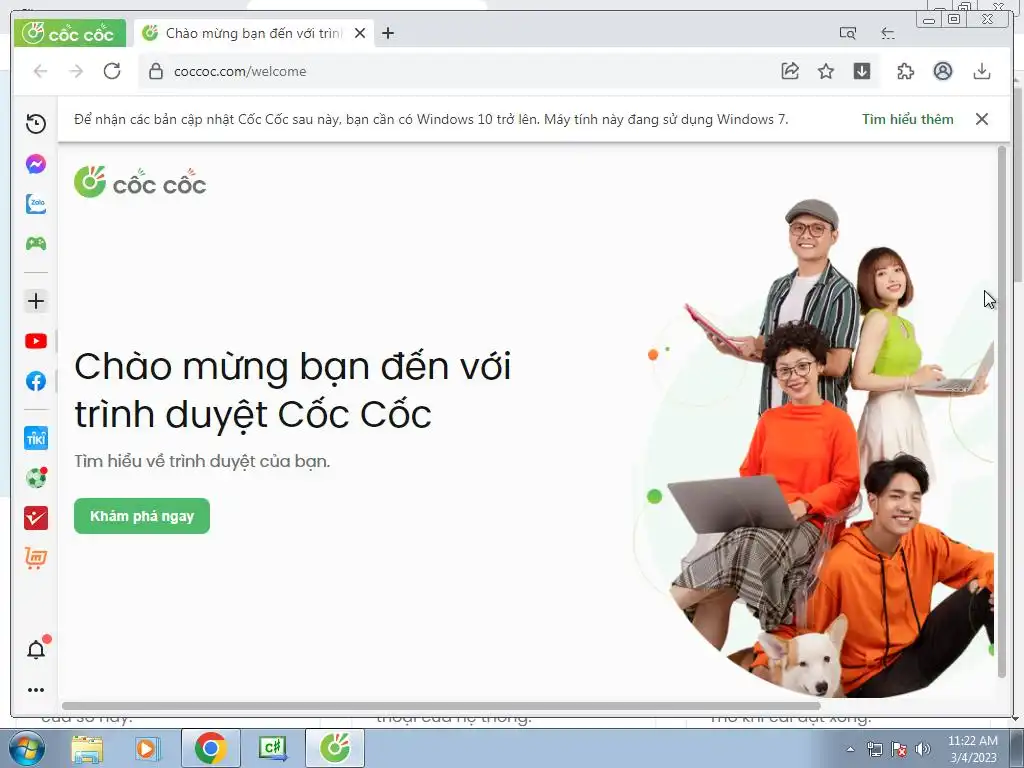Add a new sidebar shortcut with the plus icon
Viewport: 1024px width, 768px height.
tap(36, 301)
